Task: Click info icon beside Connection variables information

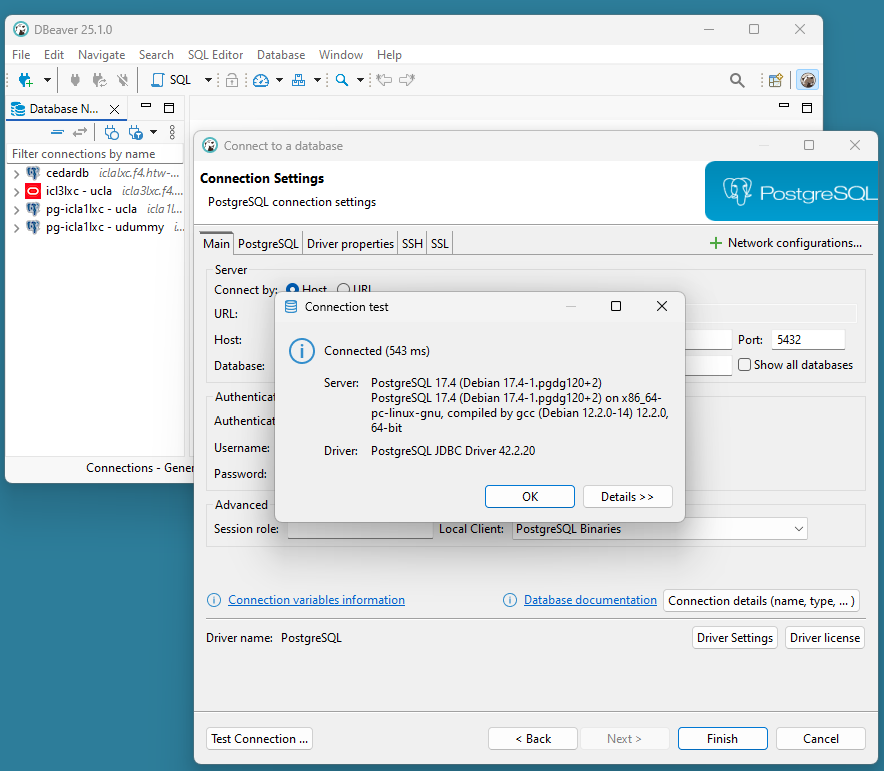Action: pyautogui.click(x=214, y=600)
